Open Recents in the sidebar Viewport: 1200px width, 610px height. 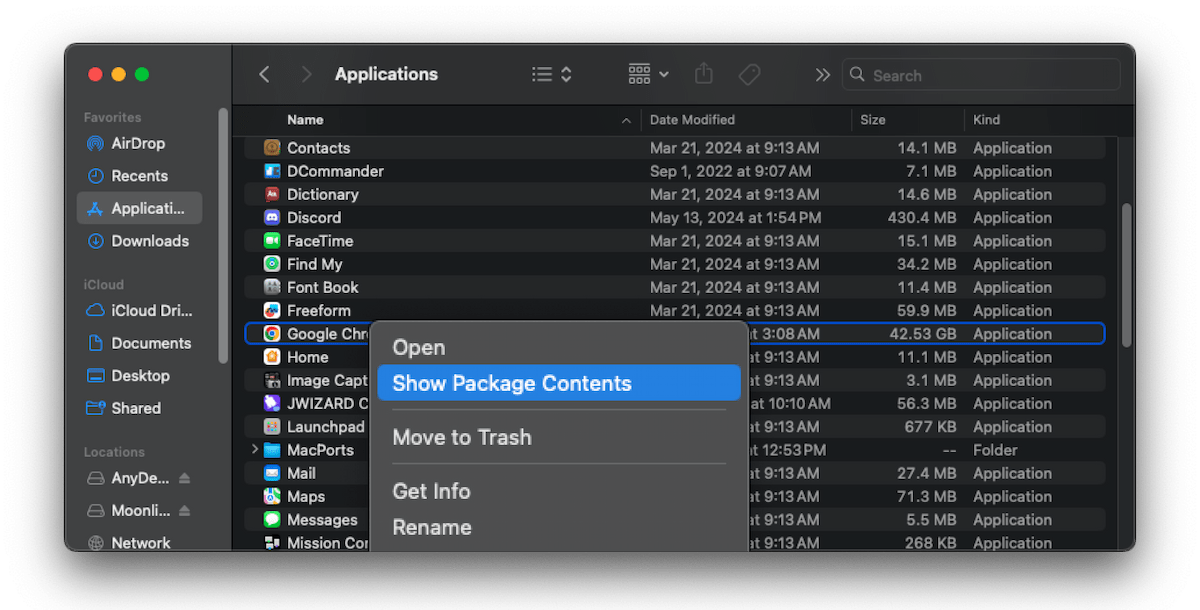[139, 175]
